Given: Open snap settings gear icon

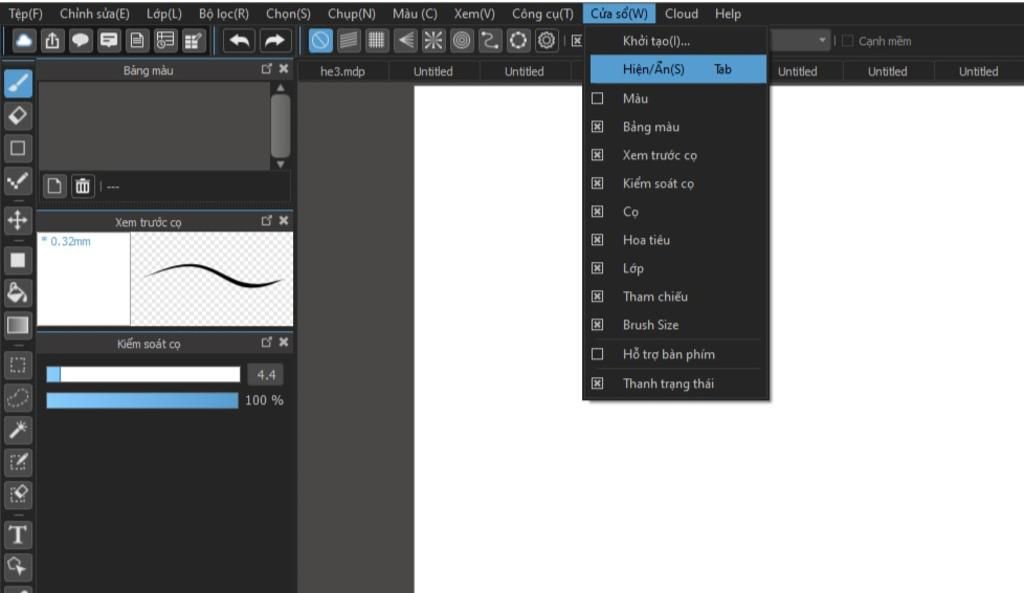Looking at the screenshot, I should (547, 40).
